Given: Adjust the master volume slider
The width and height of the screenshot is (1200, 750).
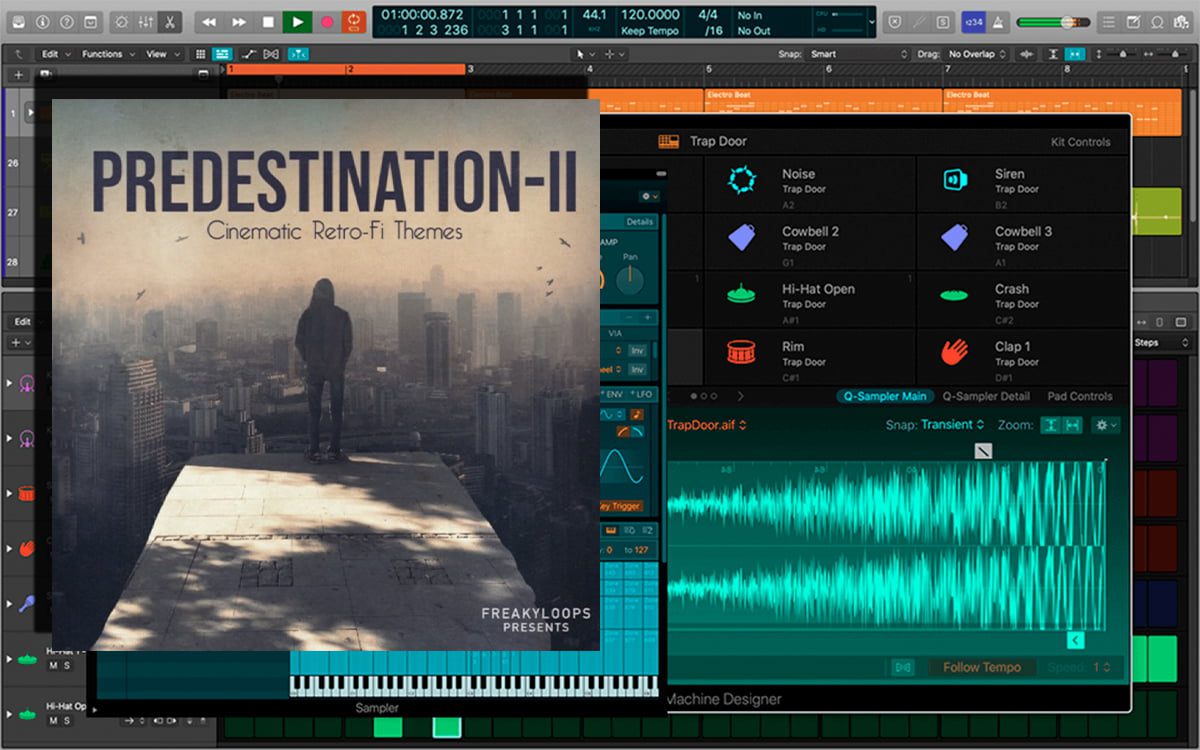Looking at the screenshot, I should click(1053, 21).
